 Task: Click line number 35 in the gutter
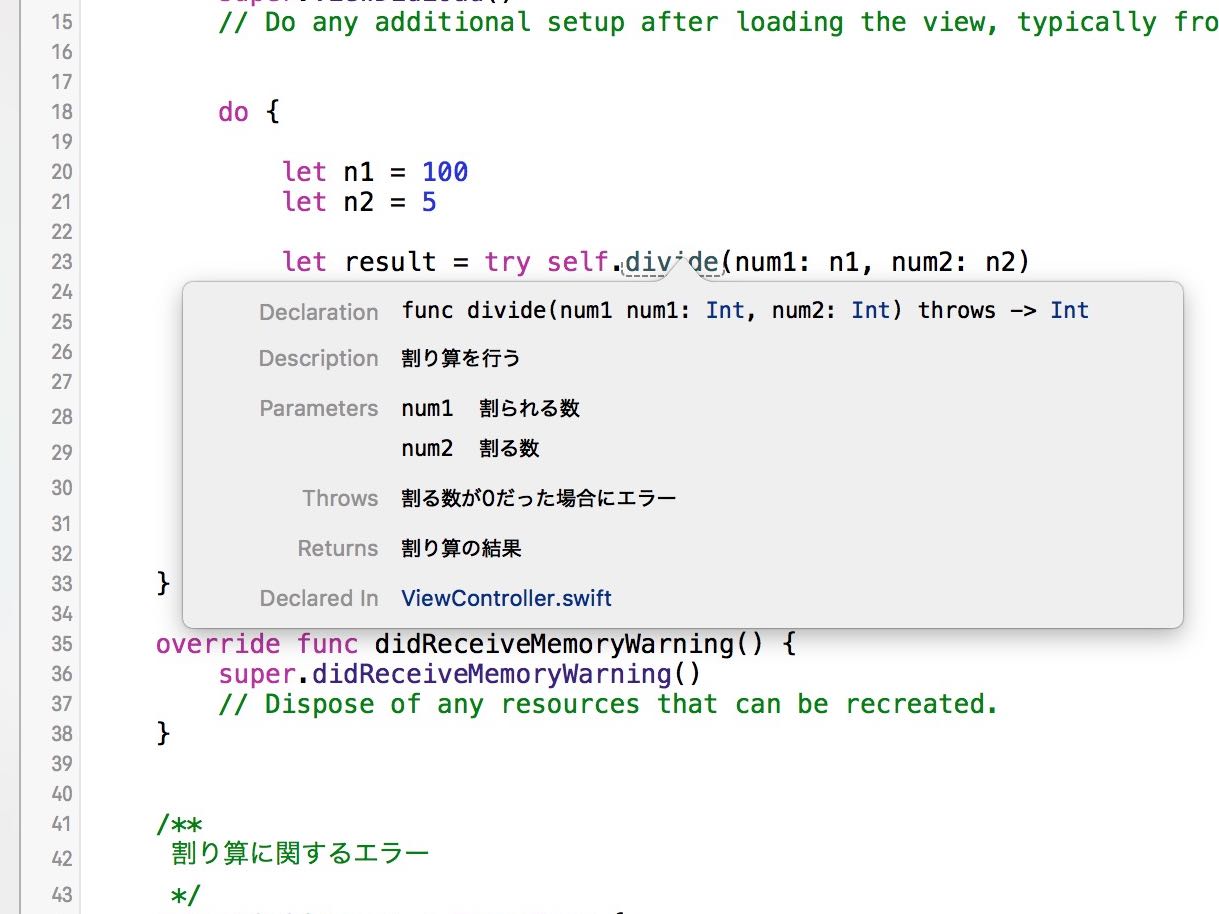pyautogui.click(x=61, y=643)
